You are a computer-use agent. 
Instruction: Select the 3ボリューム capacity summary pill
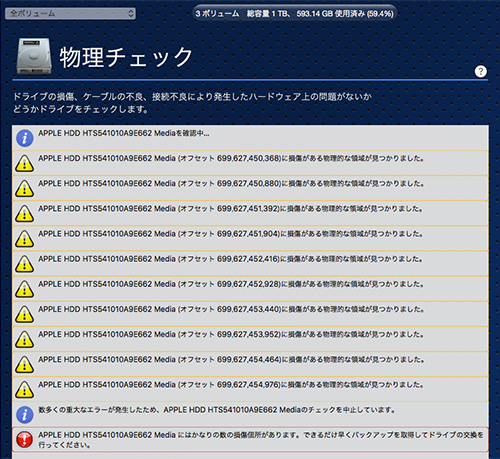pyautogui.click(x=295, y=14)
